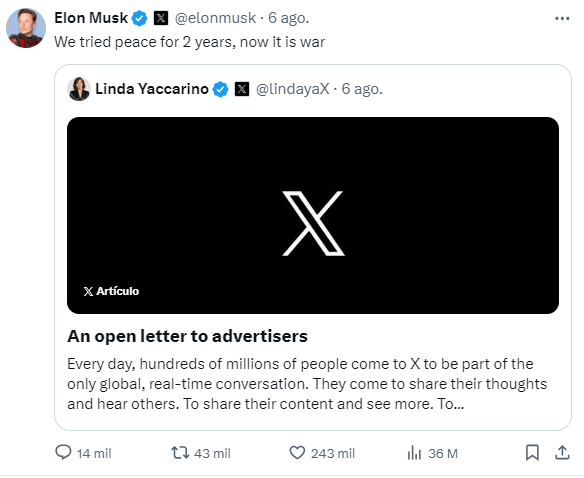Image resolution: width=584 pixels, height=478 pixels.
Task: Click the Elon Musk display name
Action: click(91, 18)
